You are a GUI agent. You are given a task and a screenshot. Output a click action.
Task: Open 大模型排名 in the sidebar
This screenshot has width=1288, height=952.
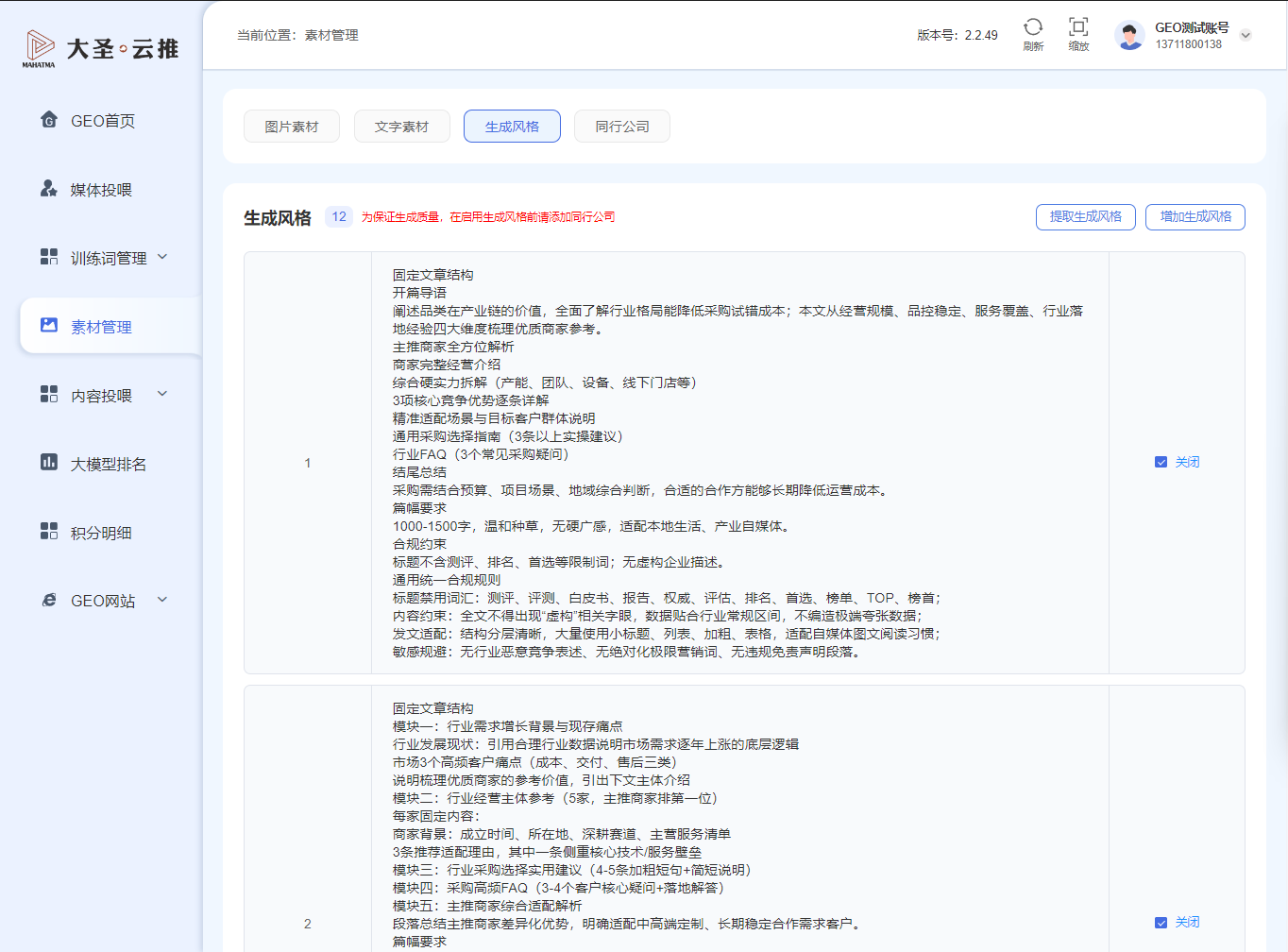(x=109, y=464)
